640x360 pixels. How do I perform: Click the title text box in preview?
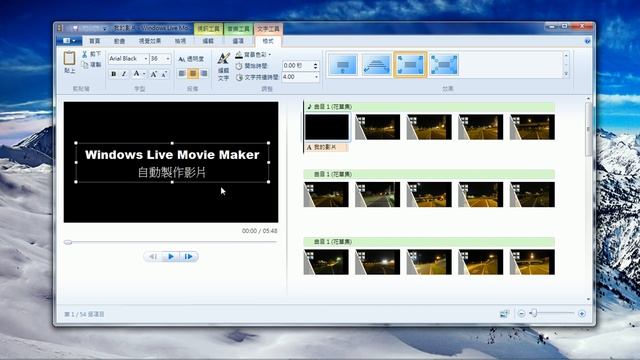point(172,162)
